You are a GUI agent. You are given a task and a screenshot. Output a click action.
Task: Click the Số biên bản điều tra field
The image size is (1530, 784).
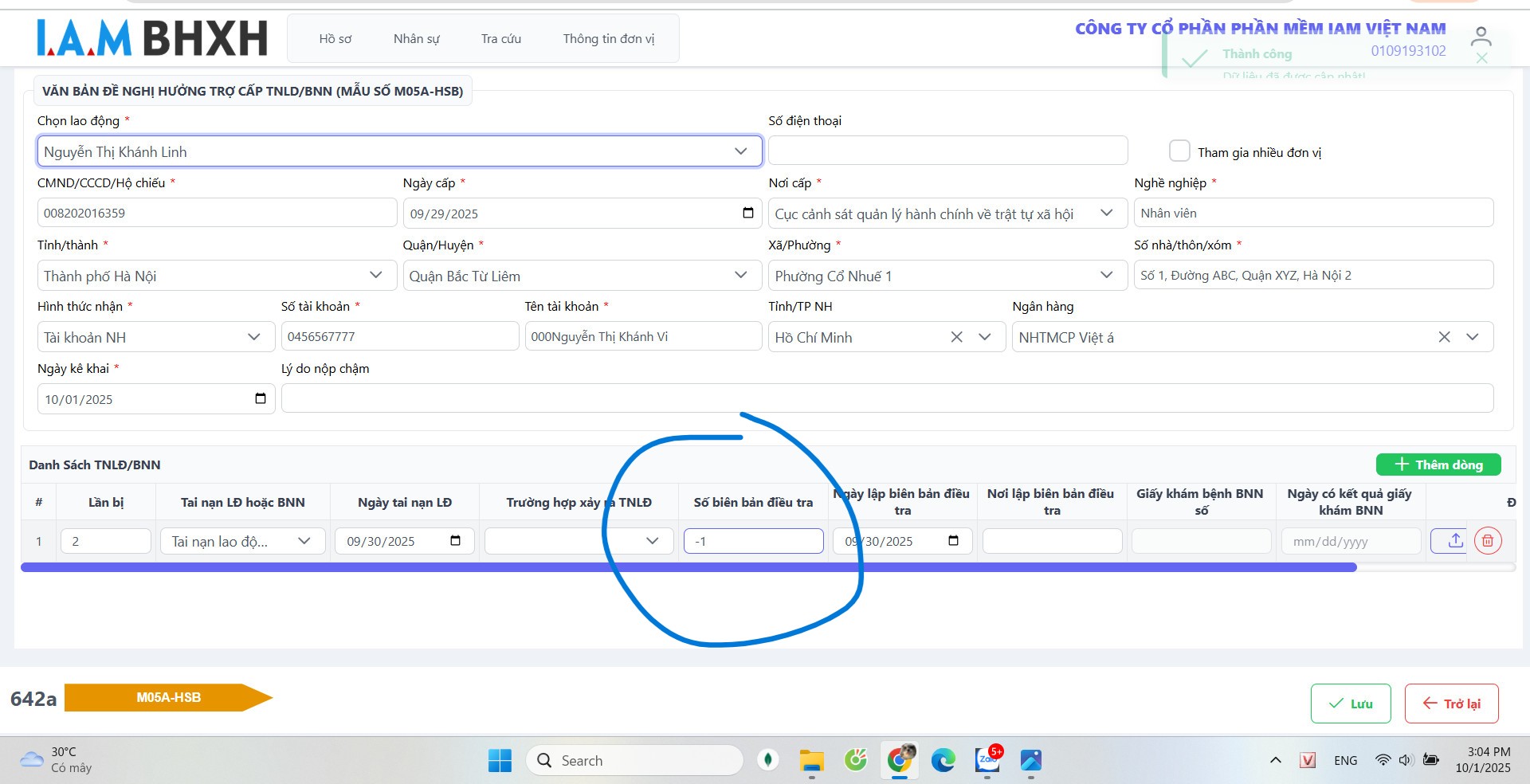753,541
